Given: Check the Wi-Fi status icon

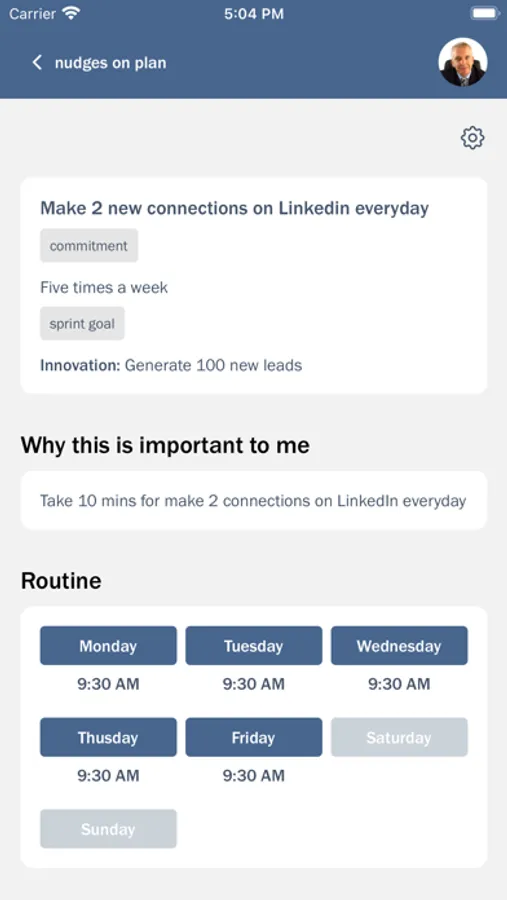Looking at the screenshot, I should pyautogui.click(x=71, y=13).
